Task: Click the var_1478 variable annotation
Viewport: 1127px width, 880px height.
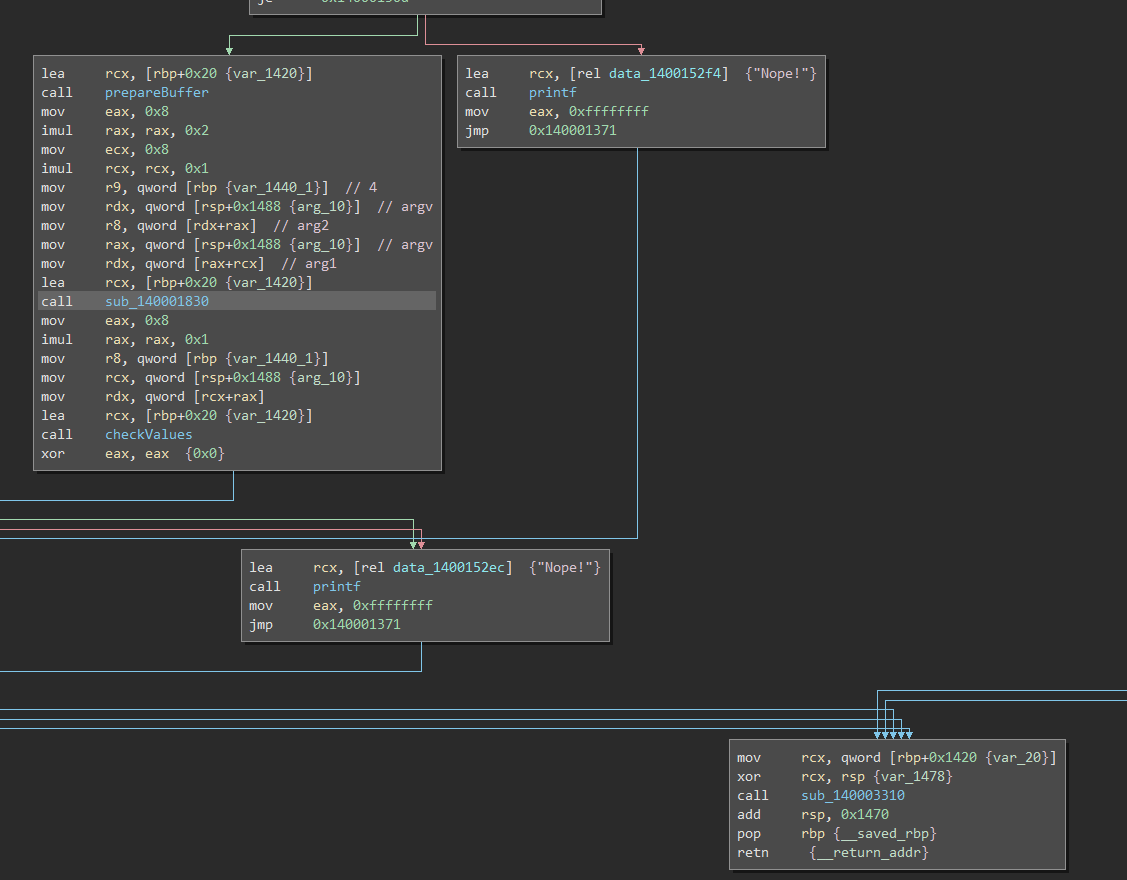Action: point(913,776)
